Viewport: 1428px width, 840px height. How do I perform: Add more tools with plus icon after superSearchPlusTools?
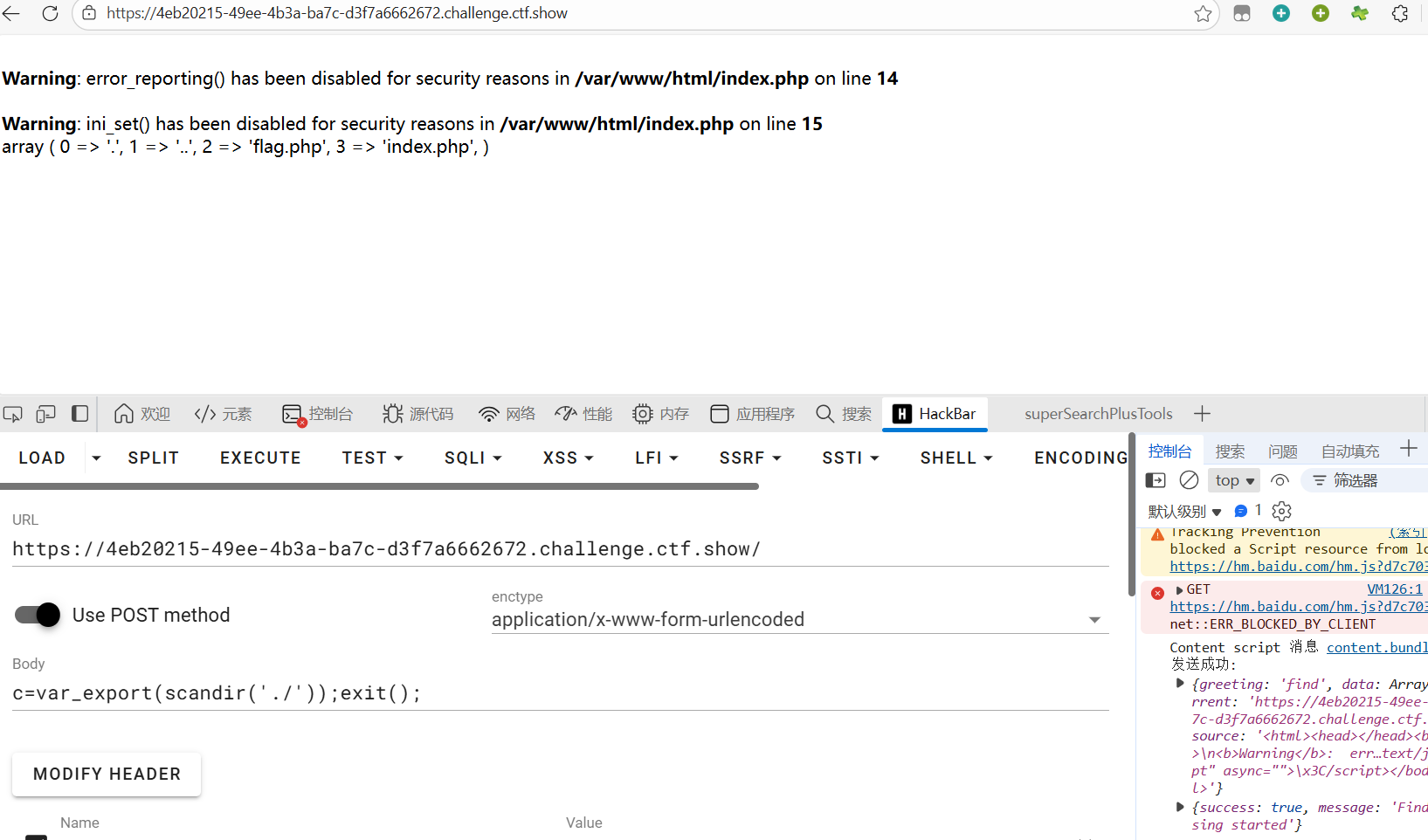point(1202,414)
